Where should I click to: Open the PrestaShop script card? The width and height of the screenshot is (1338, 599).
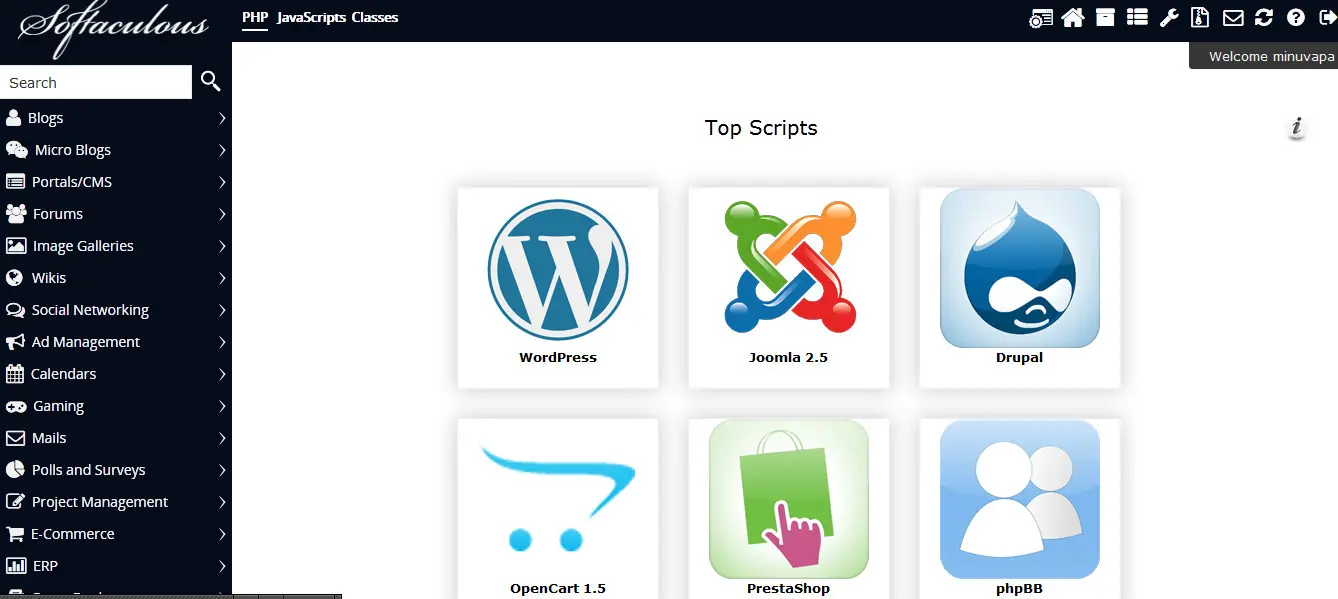click(789, 509)
